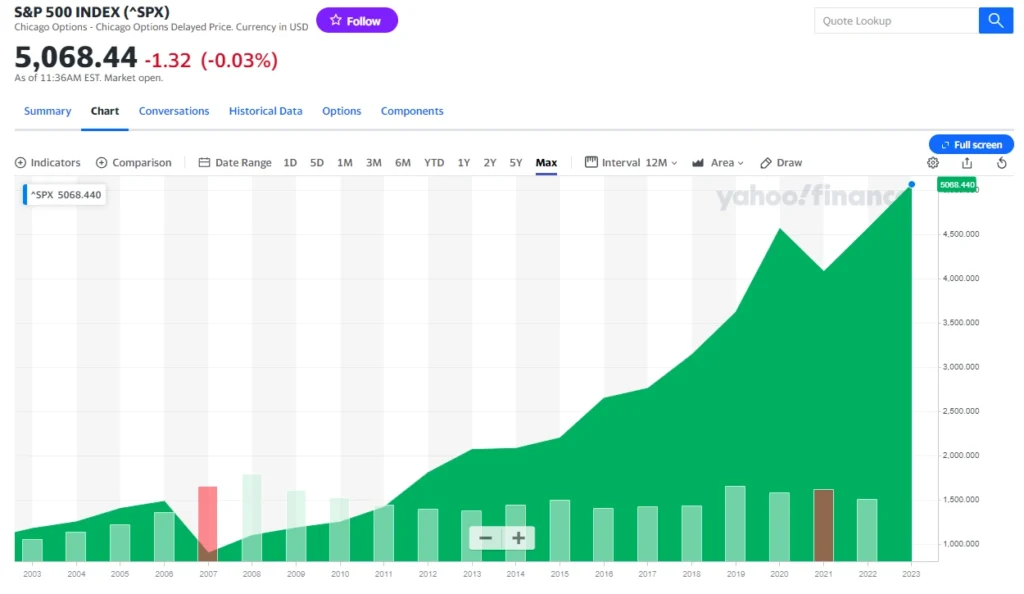The width and height of the screenshot is (1024, 594).
Task: Click the search magnifier button
Action: tap(995, 21)
